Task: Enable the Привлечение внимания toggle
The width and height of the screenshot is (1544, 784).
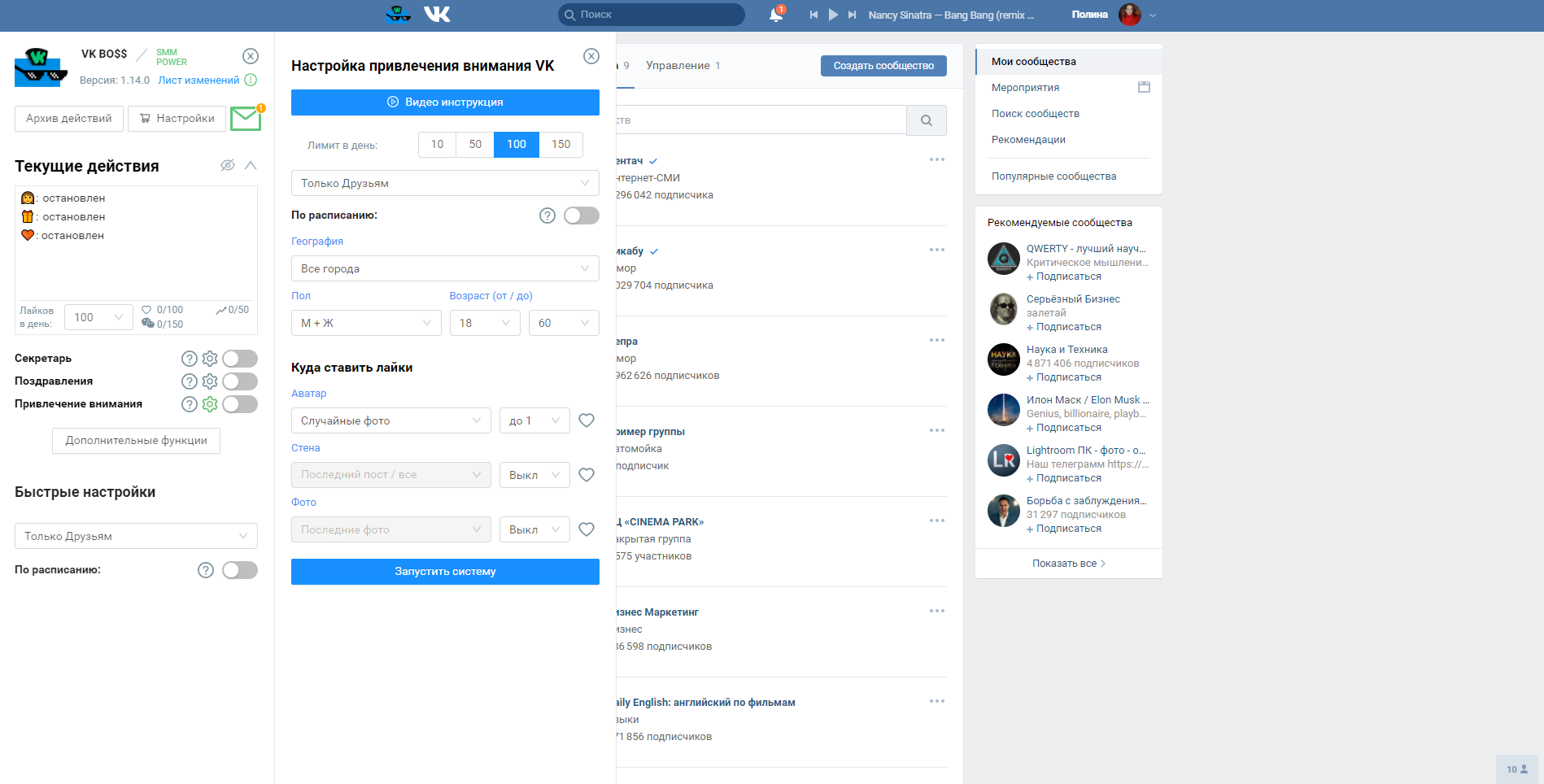Action: click(240, 404)
